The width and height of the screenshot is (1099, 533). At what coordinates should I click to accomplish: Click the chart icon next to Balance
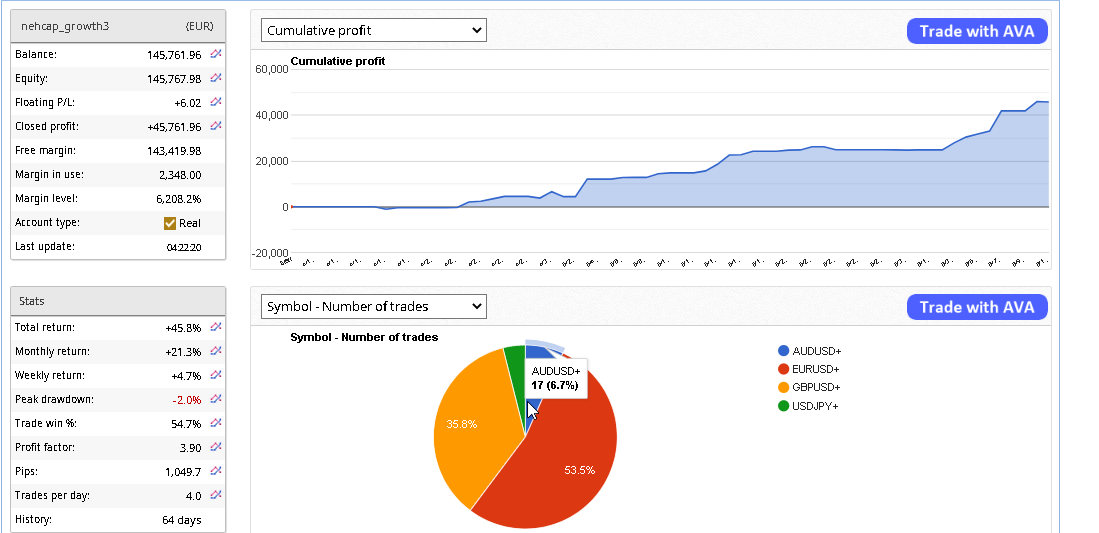coord(215,54)
